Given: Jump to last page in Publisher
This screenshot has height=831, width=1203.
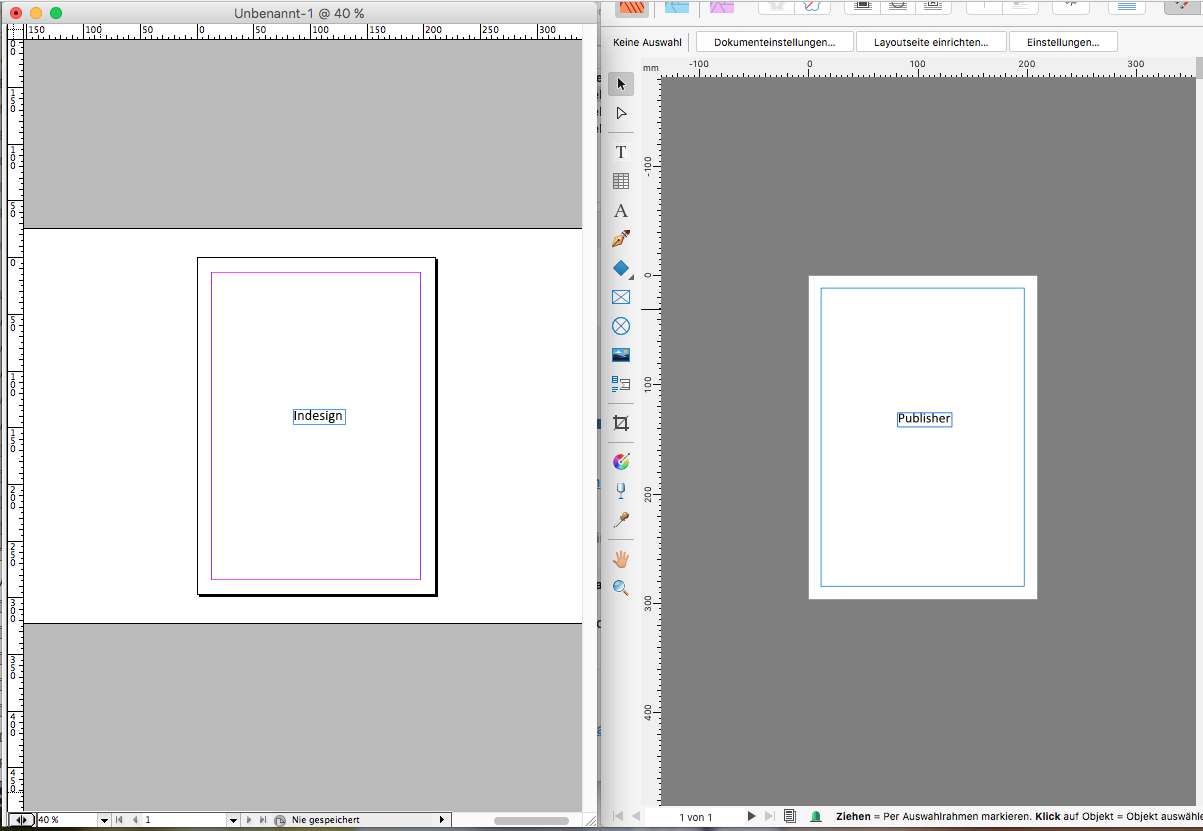Looking at the screenshot, I should tap(770, 817).
